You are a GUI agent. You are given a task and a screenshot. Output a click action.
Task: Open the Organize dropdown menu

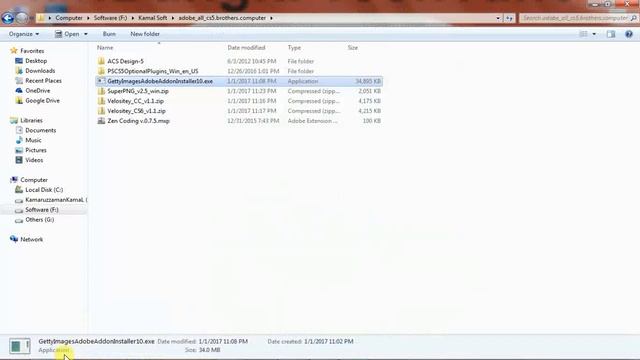point(24,34)
